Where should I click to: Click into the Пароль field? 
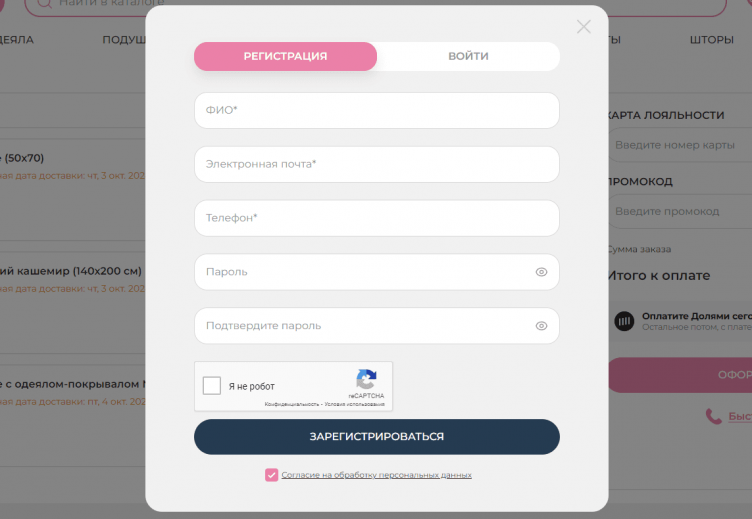[360, 272]
